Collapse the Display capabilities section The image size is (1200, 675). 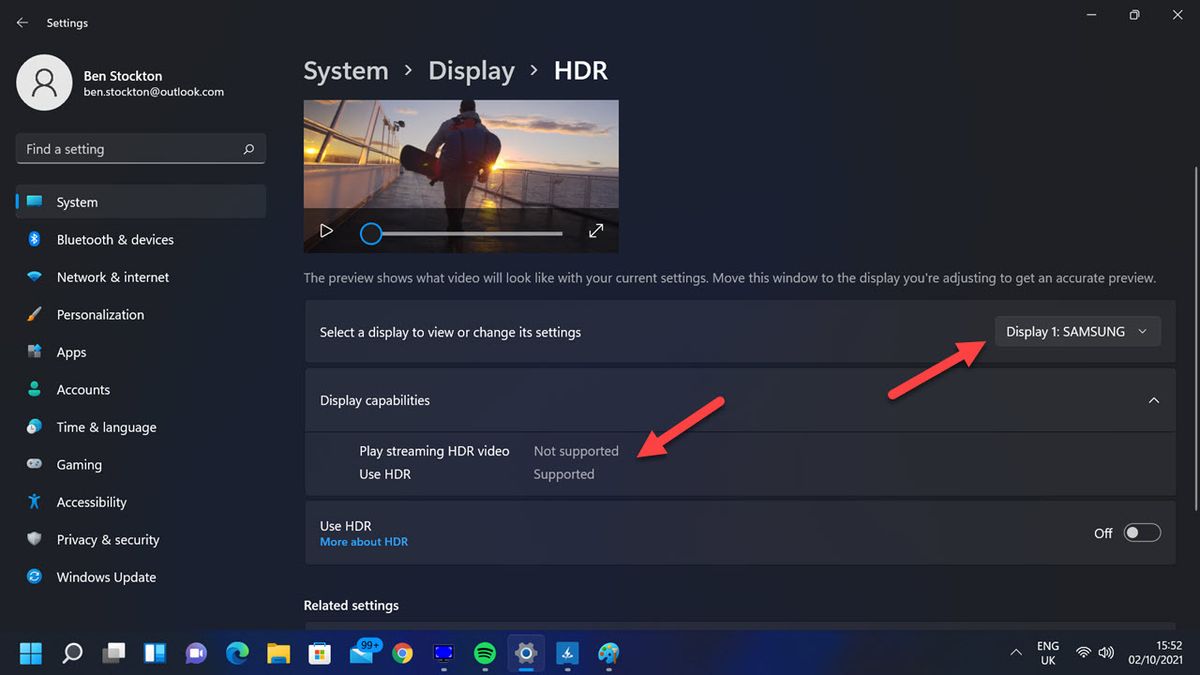point(1154,400)
